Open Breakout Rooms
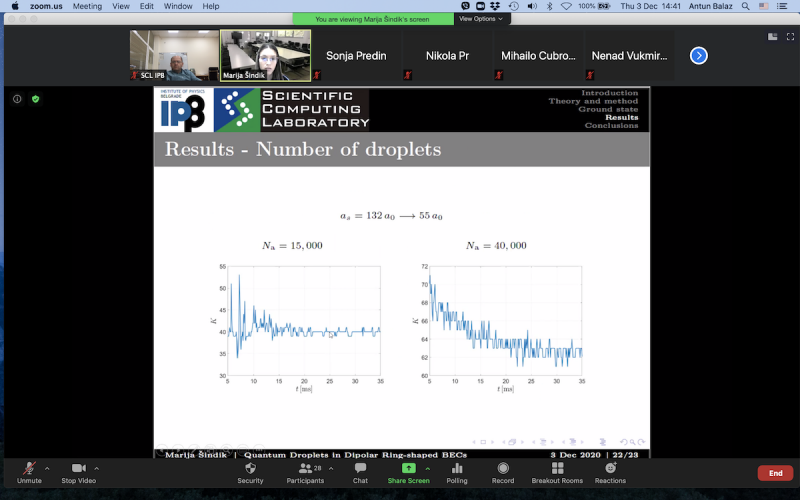Screen dimensions: 800x500 point(557,472)
